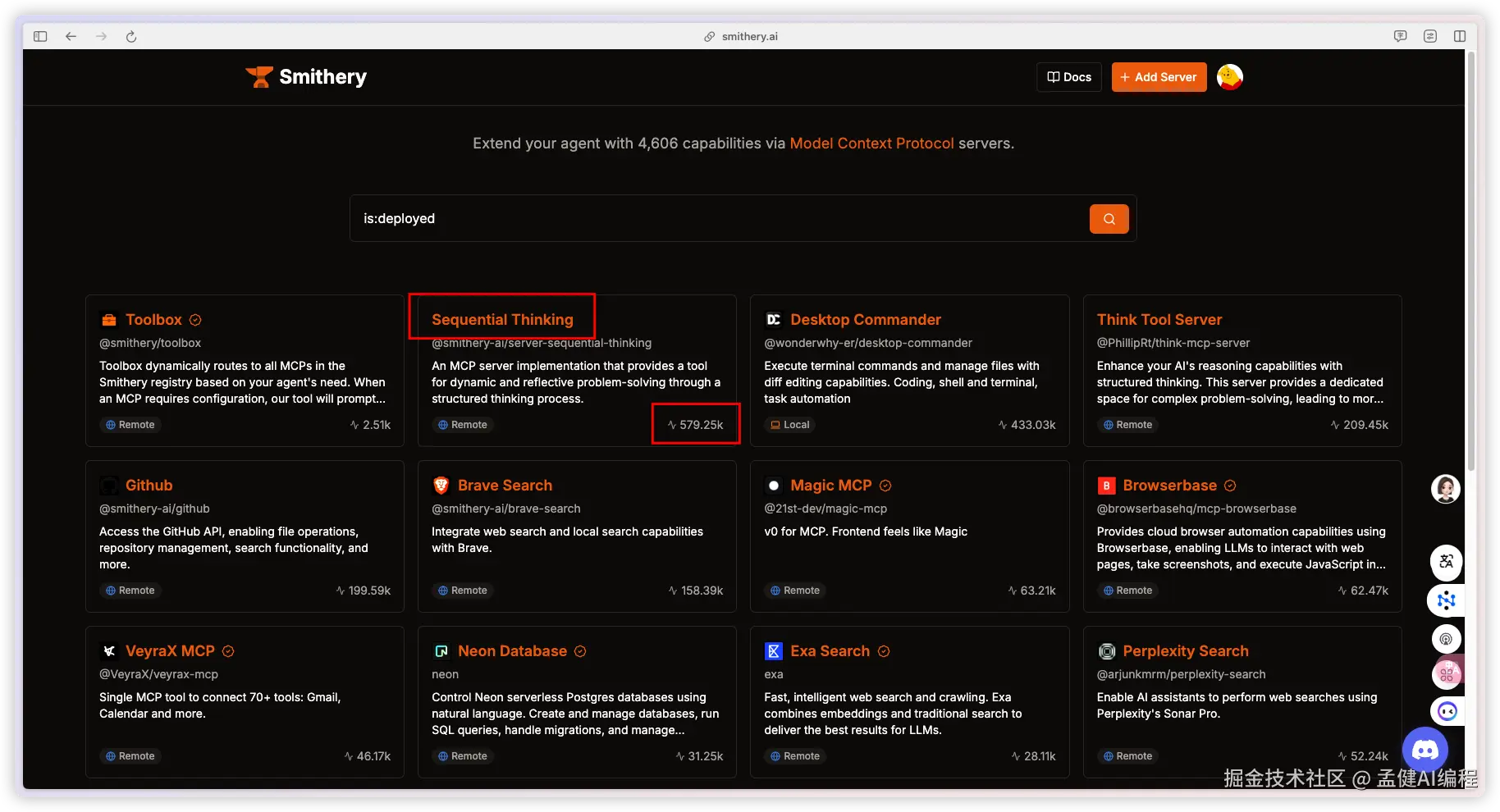This screenshot has width=1500, height=812.
Task: Click the Toolbox verified badge icon
Action: (x=195, y=320)
